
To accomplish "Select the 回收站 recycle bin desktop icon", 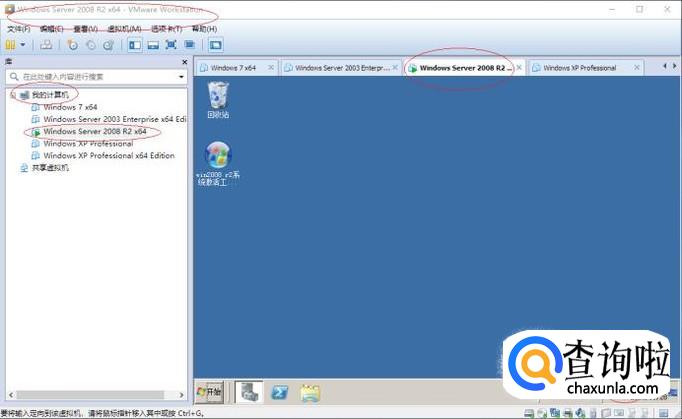I will pos(218,100).
